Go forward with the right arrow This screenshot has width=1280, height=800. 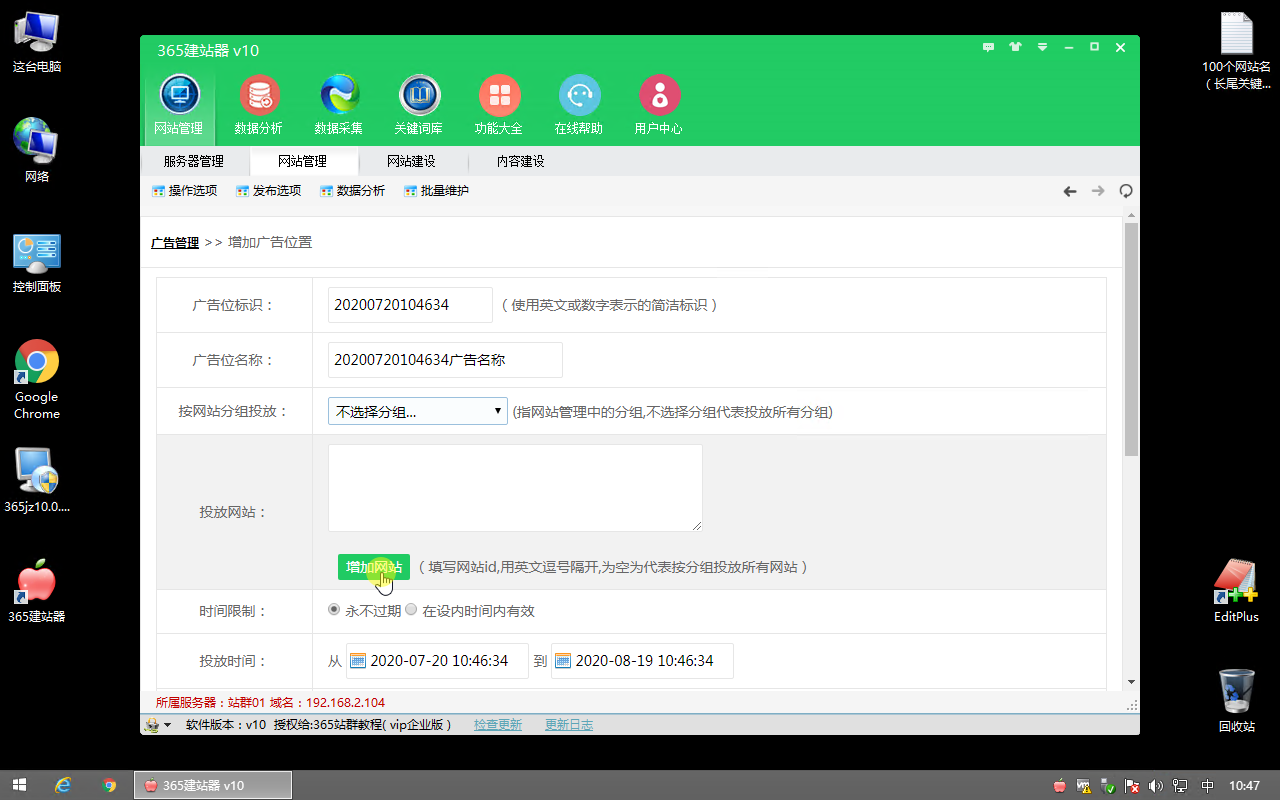[x=1098, y=191]
